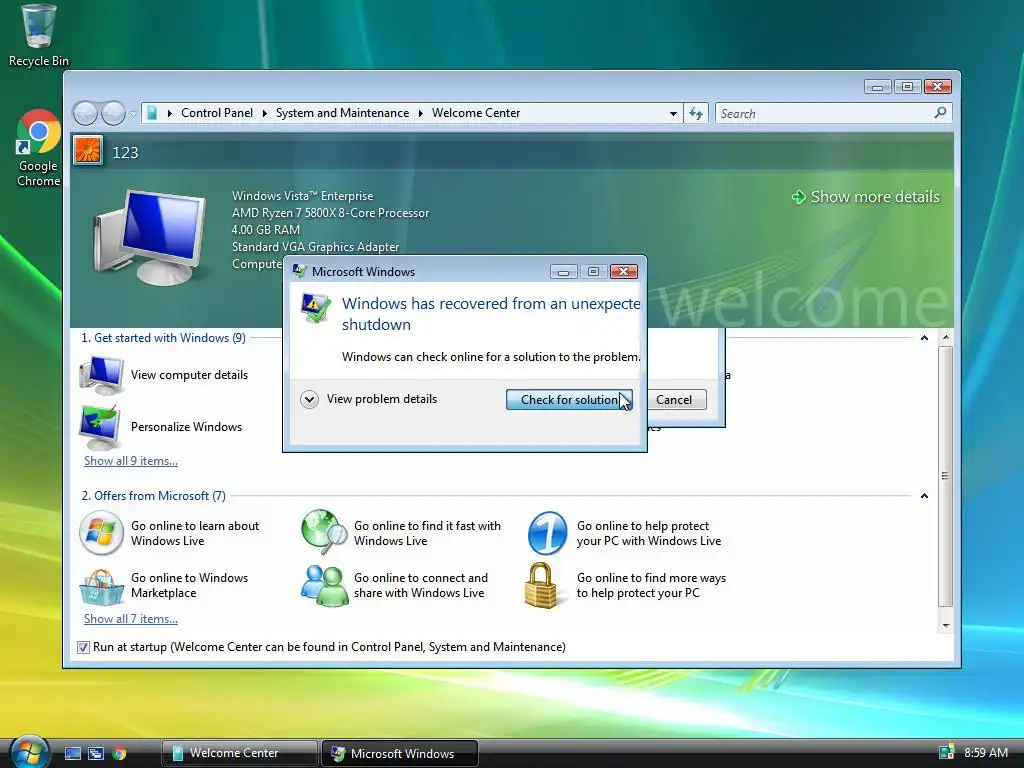Click the System and Maintenance breadcrumb
Screen dimensions: 1024x768
342,113
